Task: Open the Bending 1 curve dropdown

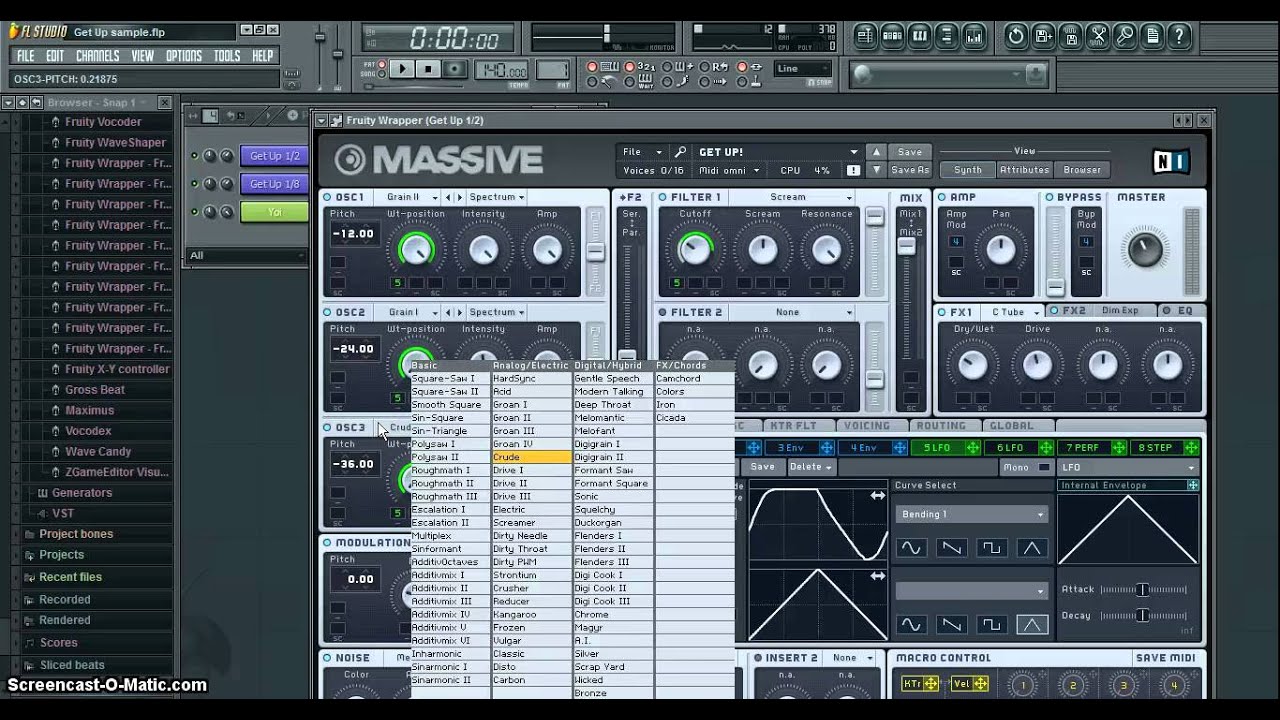Action: (970, 514)
